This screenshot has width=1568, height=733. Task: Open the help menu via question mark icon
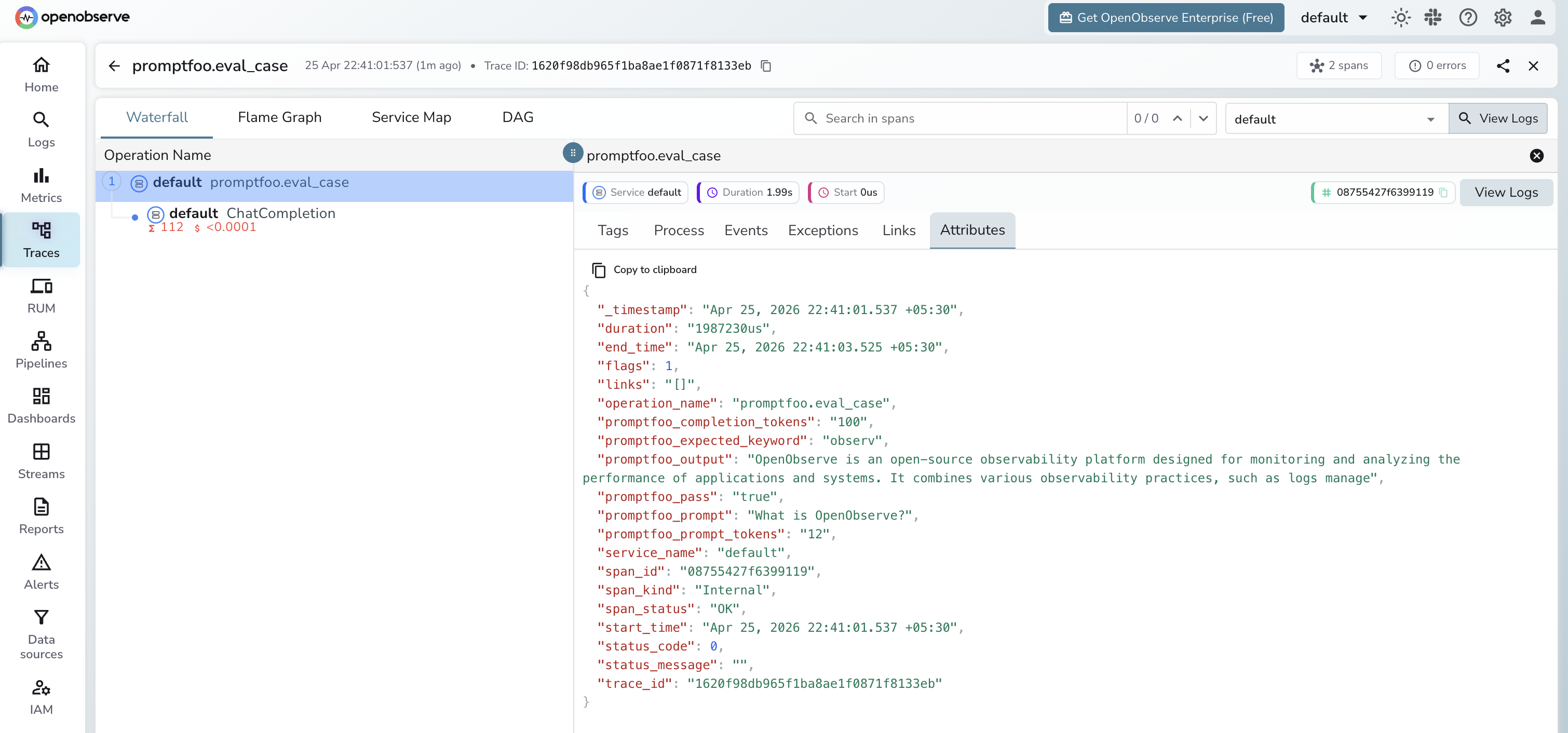pos(1468,18)
